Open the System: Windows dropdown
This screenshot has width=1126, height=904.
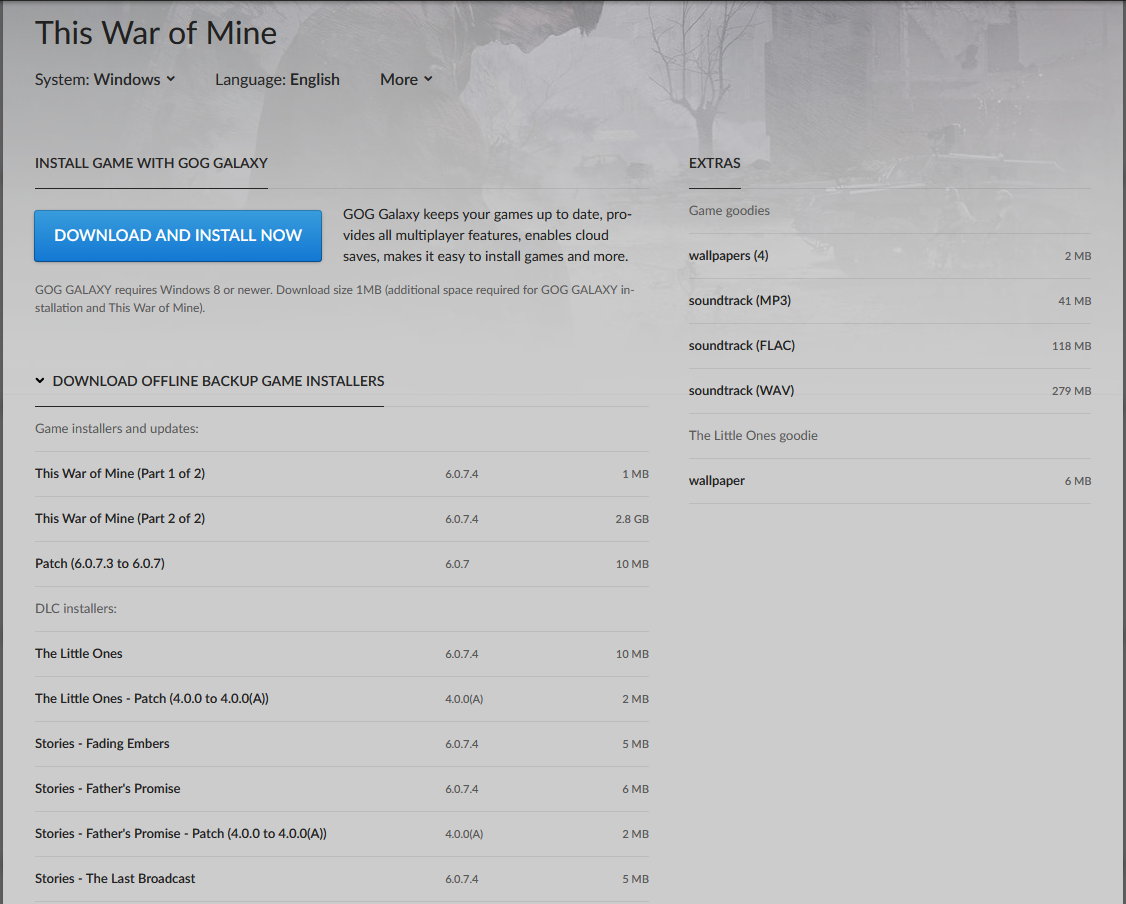coord(105,80)
